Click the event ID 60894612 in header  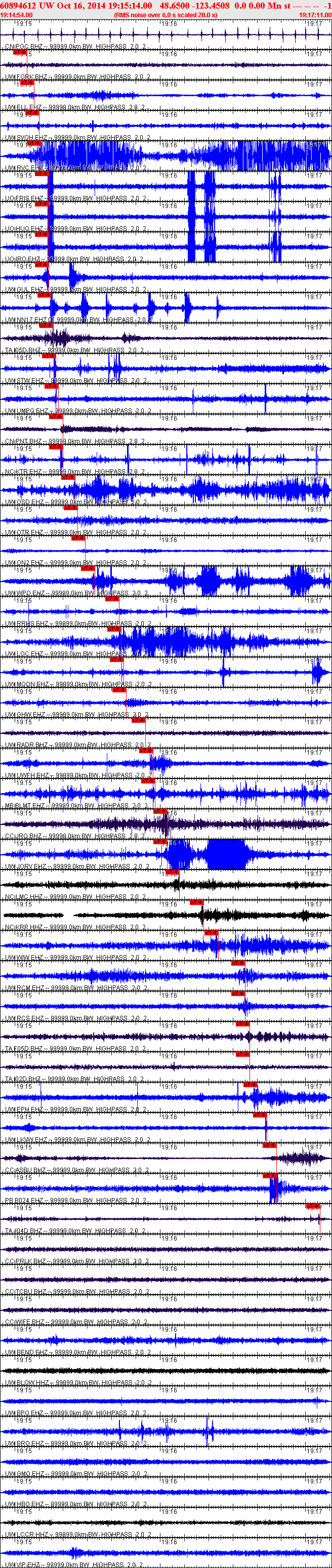click(19, 6)
